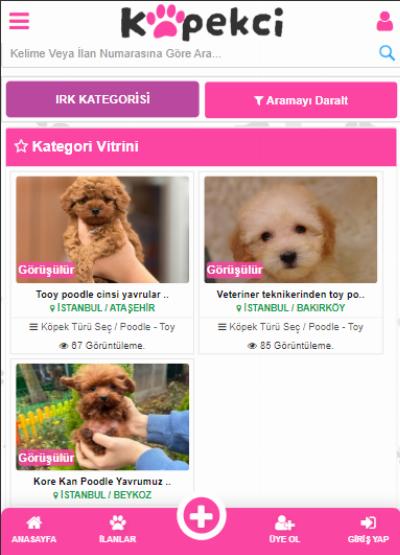Click the Köpekci logo

[202, 22]
